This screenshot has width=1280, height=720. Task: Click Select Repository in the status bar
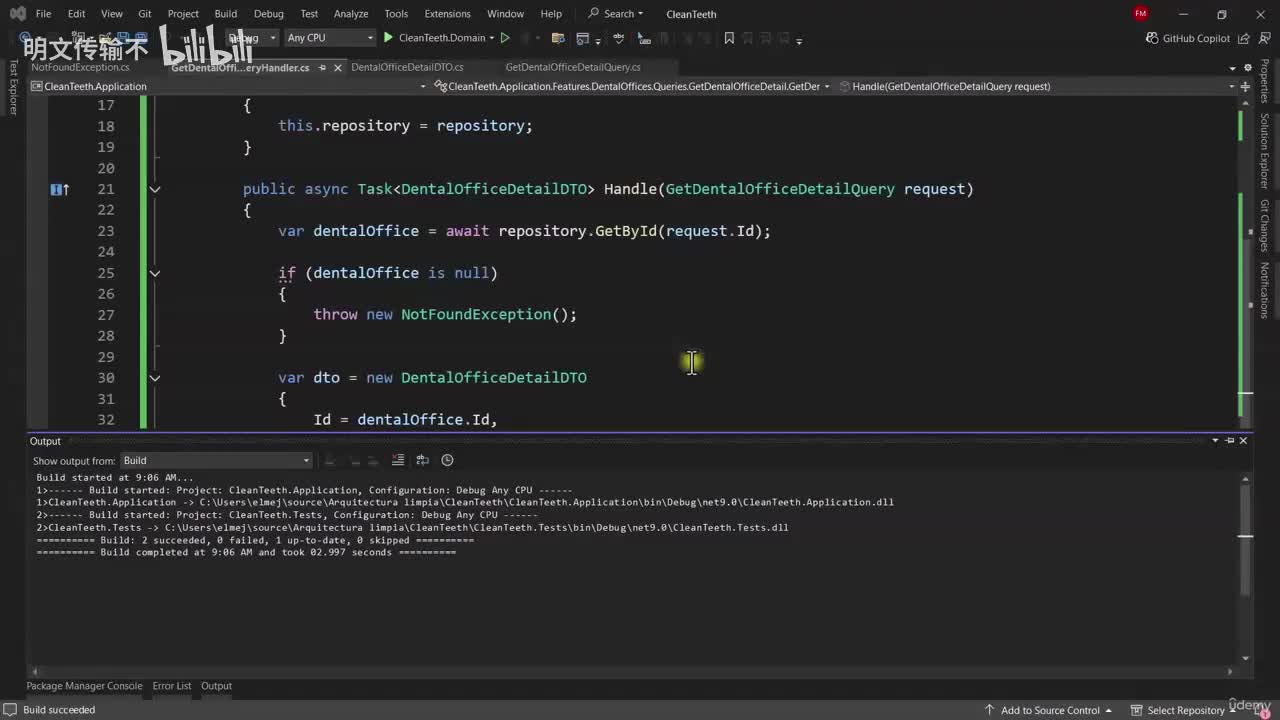point(1185,710)
